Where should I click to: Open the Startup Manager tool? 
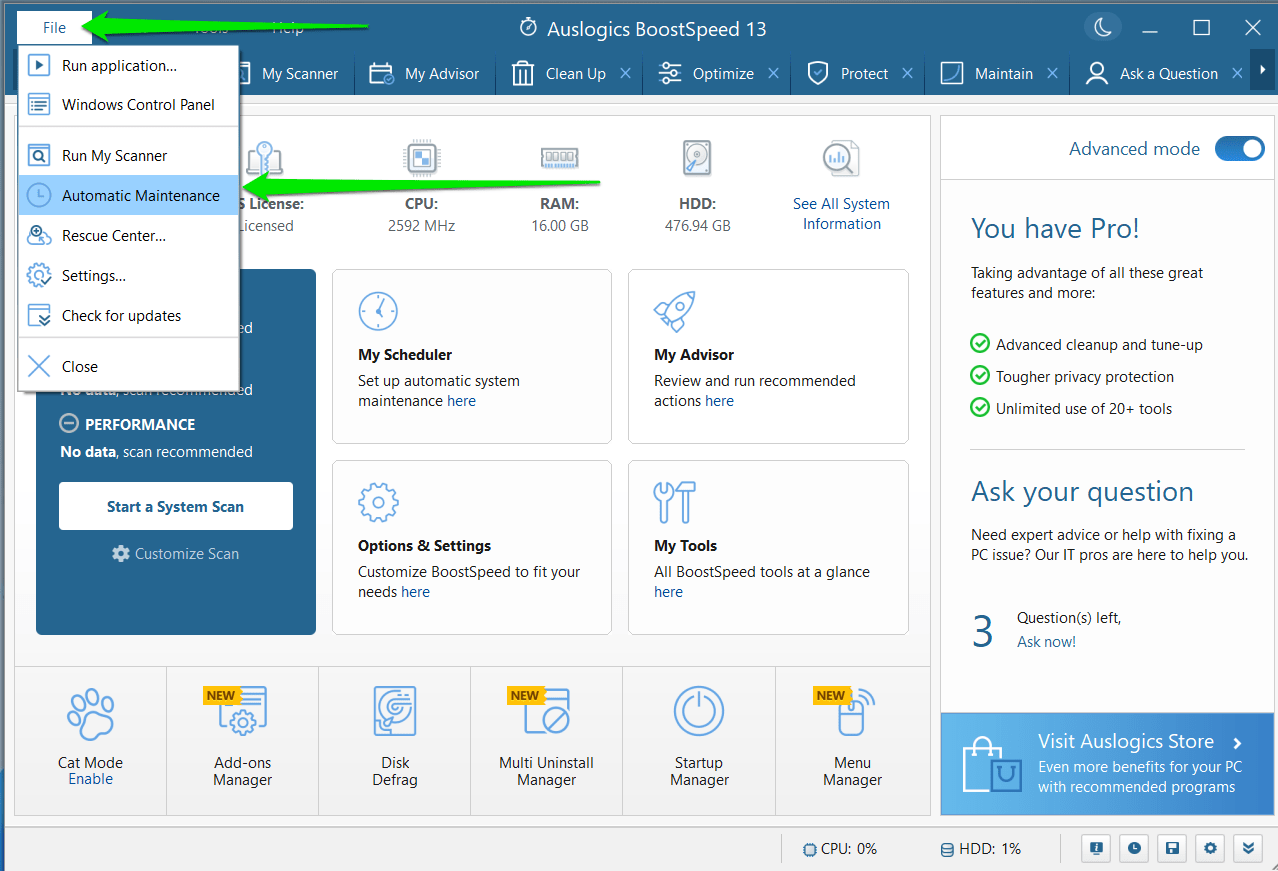pyautogui.click(x=699, y=741)
